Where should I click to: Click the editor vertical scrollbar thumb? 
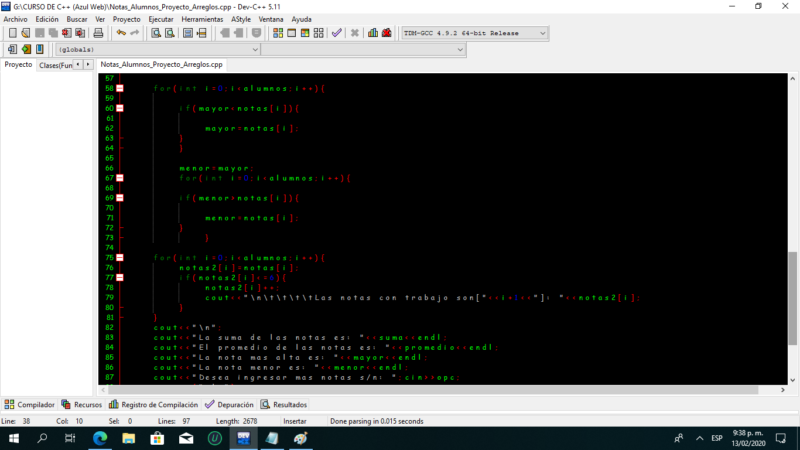tap(793, 278)
